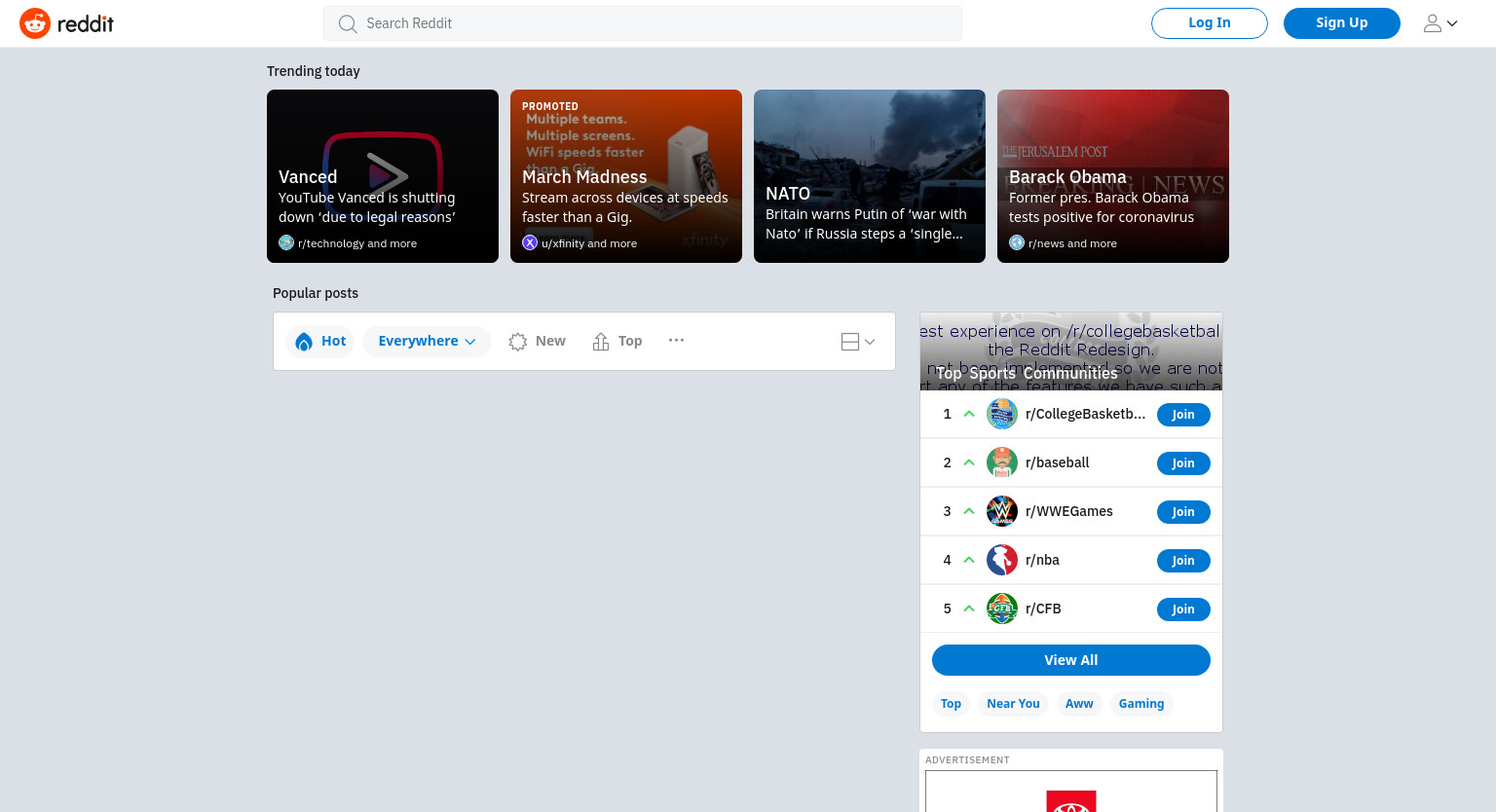This screenshot has width=1496, height=812.
Task: Click View All sports communities button
Action: click(1071, 660)
